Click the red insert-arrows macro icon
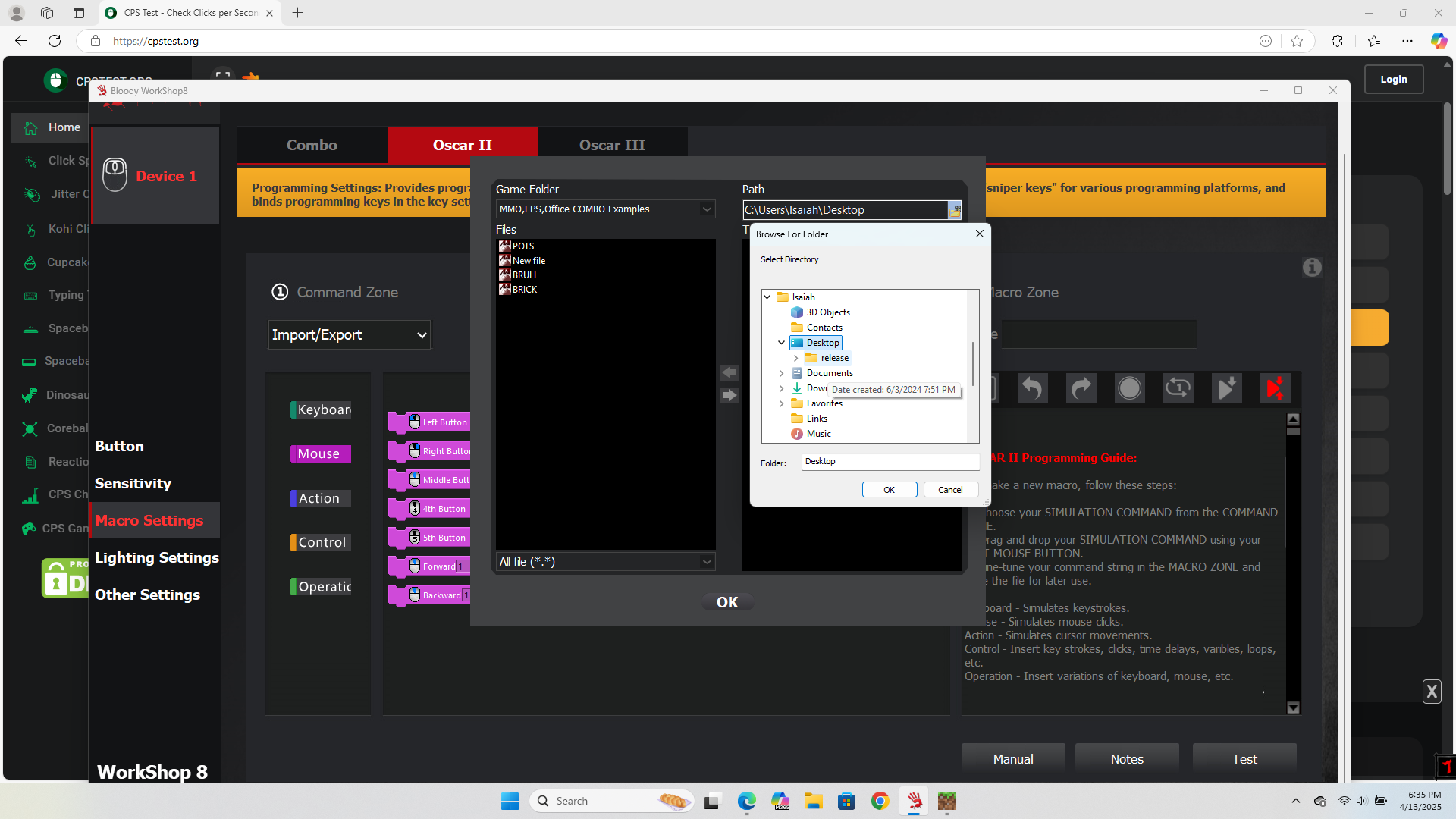The height and width of the screenshot is (819, 1456). [1275, 388]
